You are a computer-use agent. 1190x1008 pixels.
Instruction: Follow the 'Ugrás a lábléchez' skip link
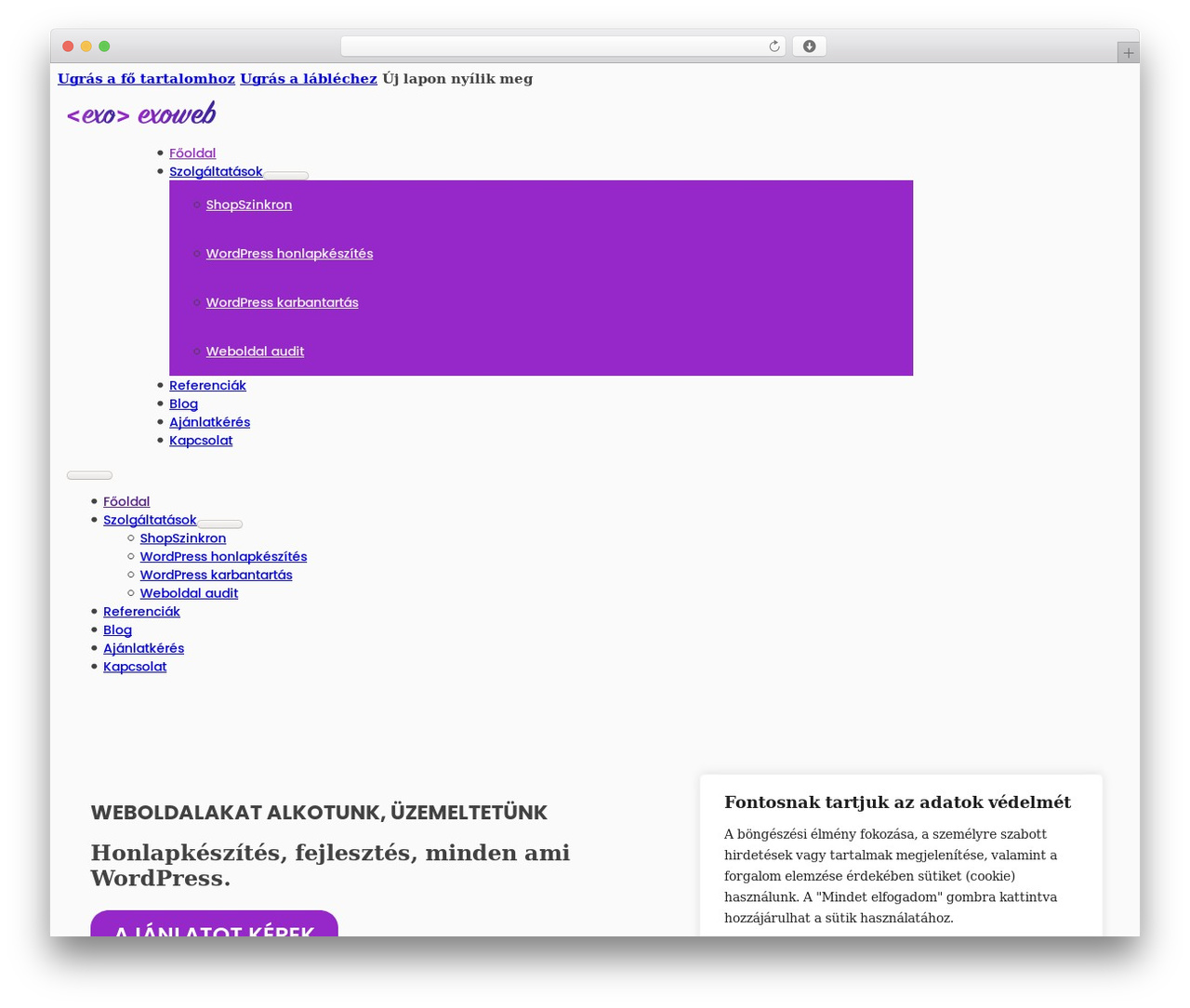[309, 79]
